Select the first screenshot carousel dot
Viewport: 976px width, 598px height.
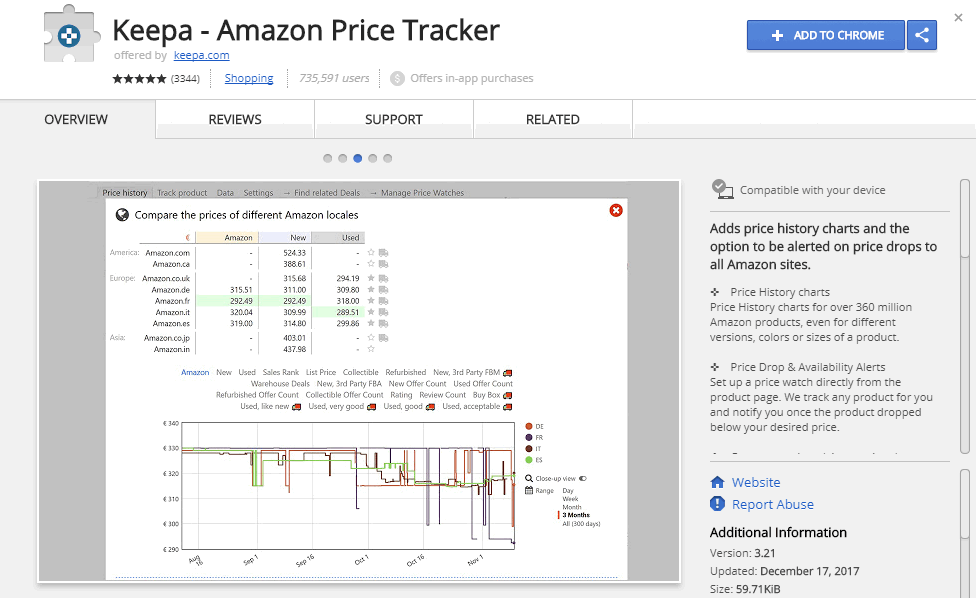coord(327,158)
